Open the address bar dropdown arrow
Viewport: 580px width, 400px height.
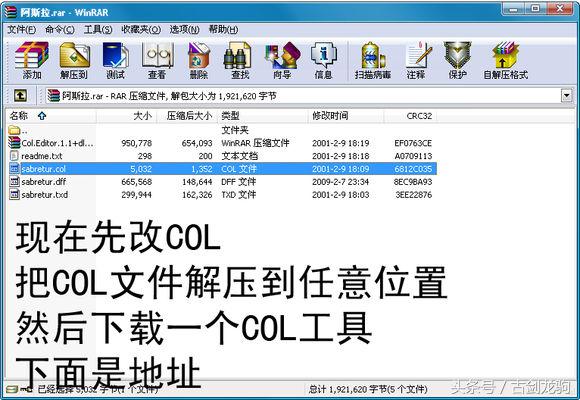[x=567, y=96]
